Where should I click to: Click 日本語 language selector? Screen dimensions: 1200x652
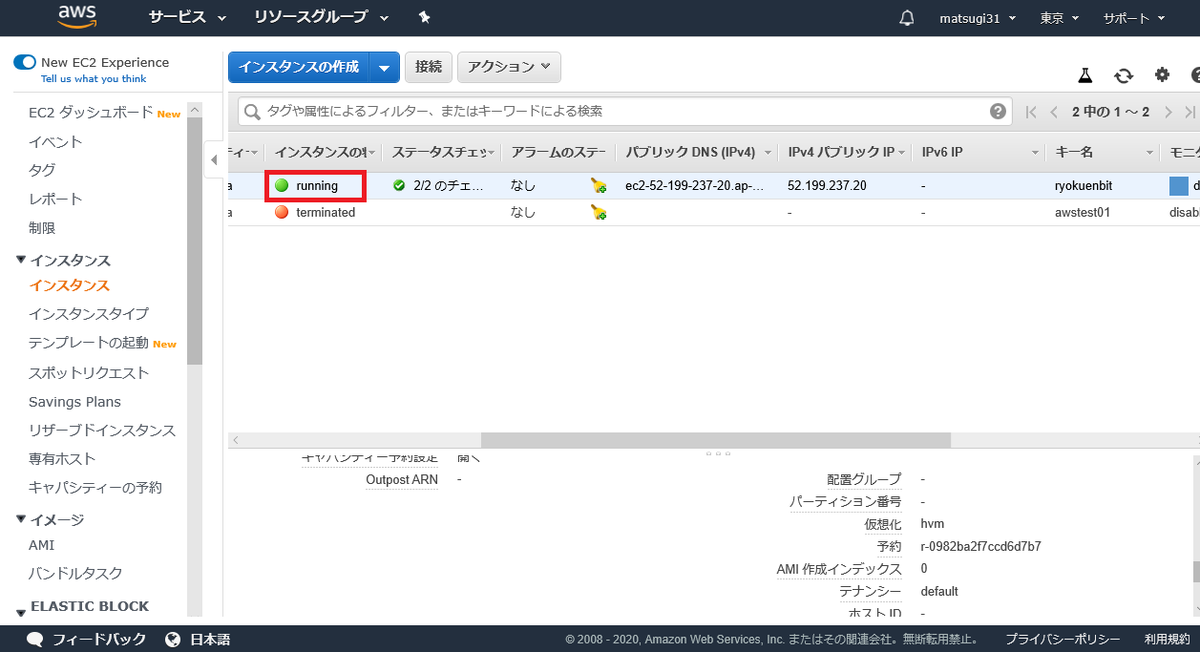click(210, 639)
